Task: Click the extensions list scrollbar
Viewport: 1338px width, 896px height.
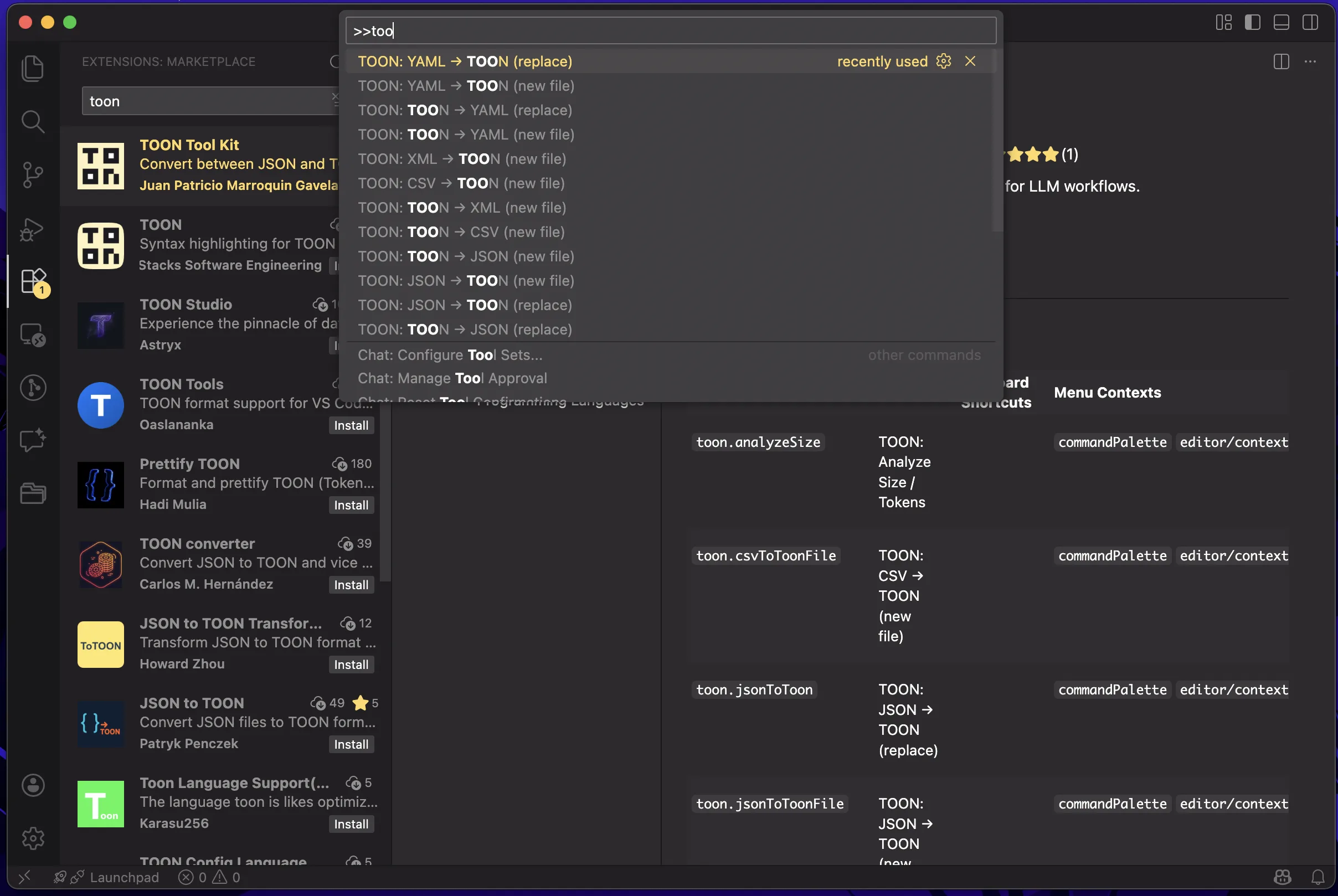Action: 385,491
